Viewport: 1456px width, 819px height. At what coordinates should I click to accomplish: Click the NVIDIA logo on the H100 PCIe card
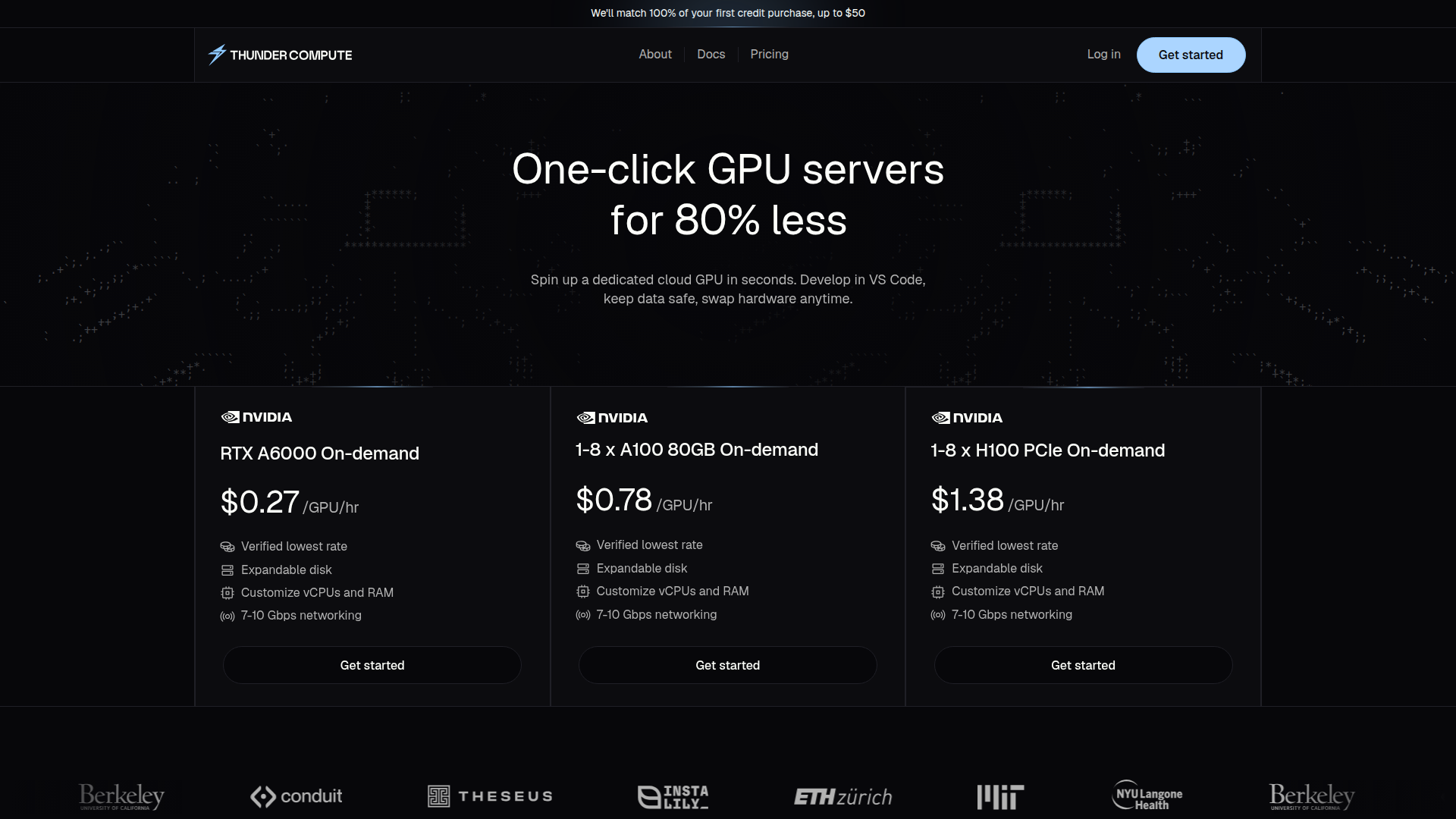pyautogui.click(x=967, y=418)
